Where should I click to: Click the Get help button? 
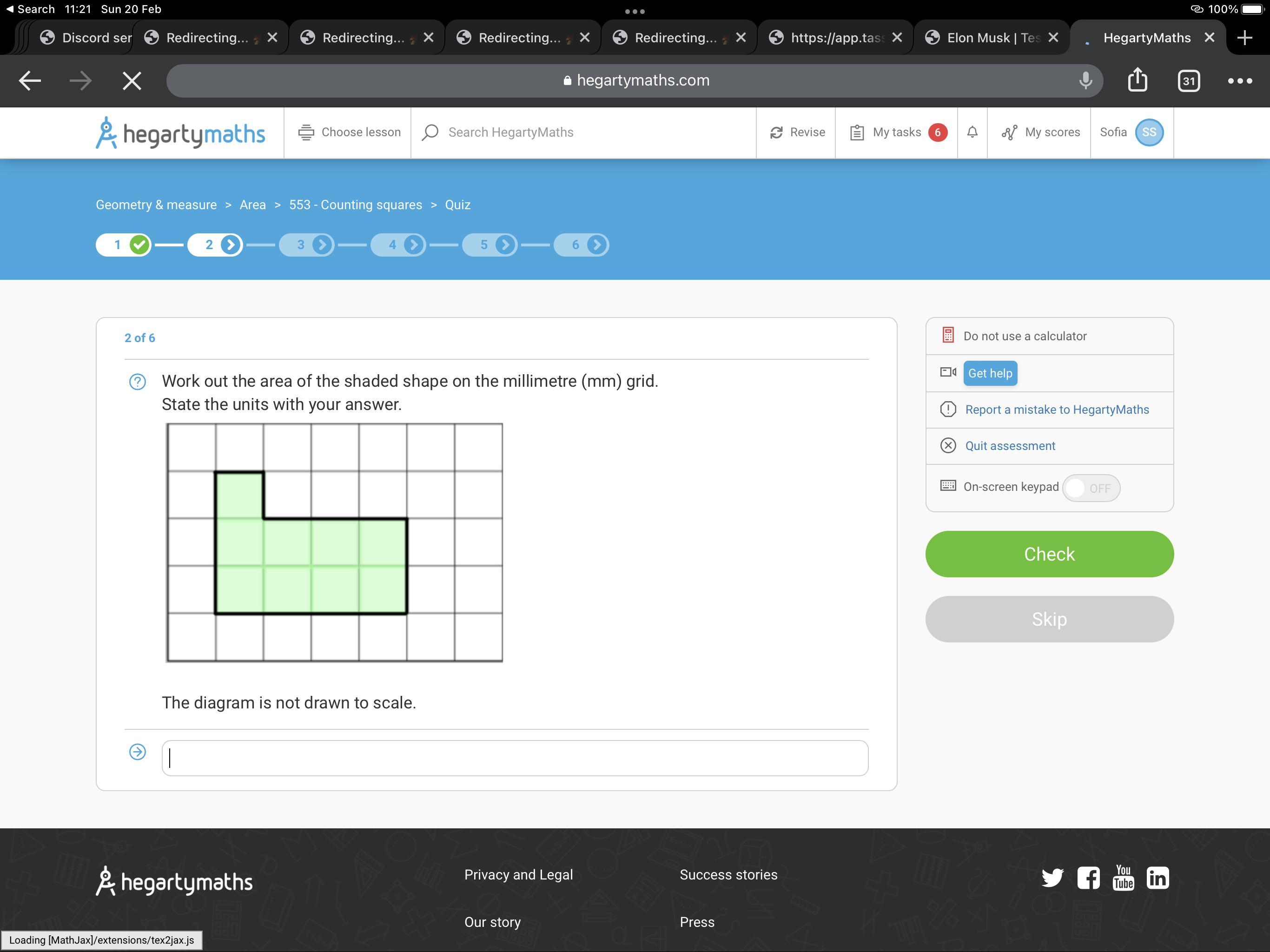(990, 373)
